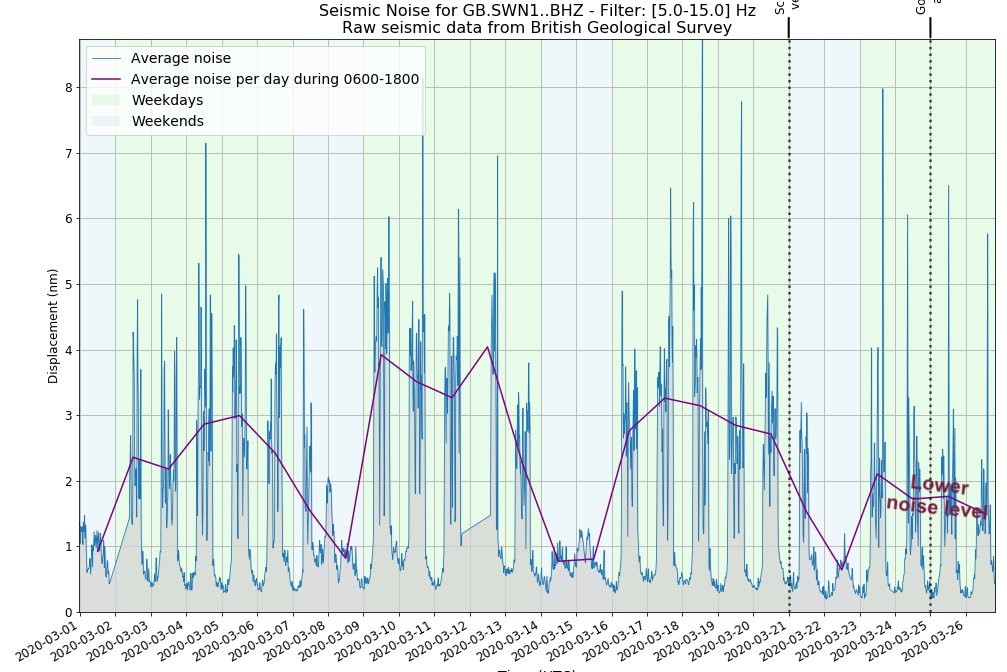Click the x-axis date label '2020-03-14'
This screenshot has width=1007, height=672.
point(509,641)
